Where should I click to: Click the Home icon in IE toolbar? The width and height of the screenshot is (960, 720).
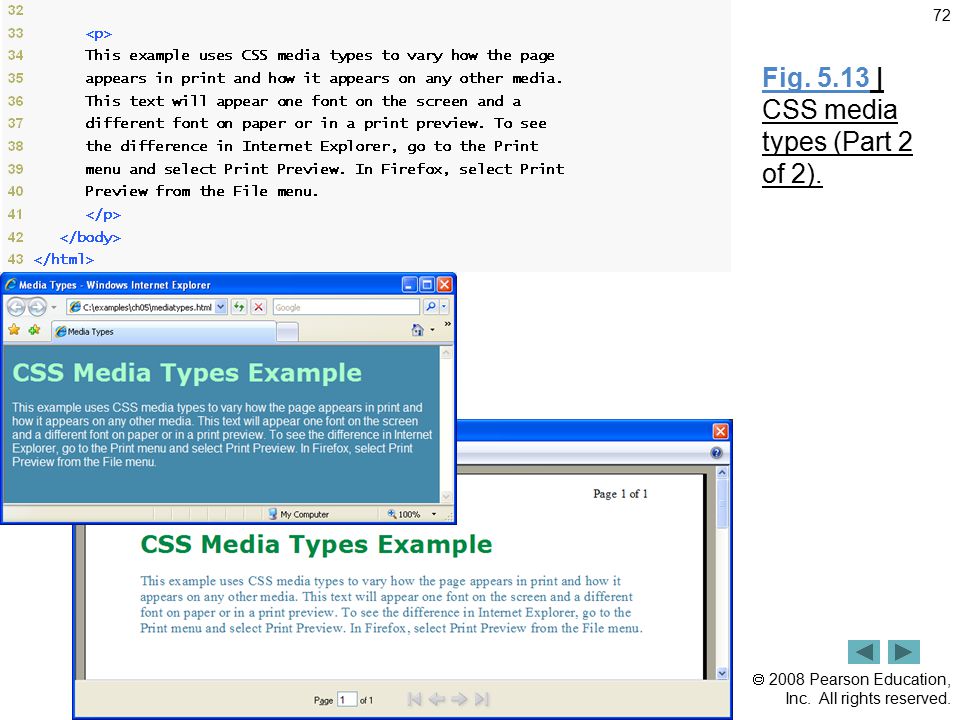point(418,331)
